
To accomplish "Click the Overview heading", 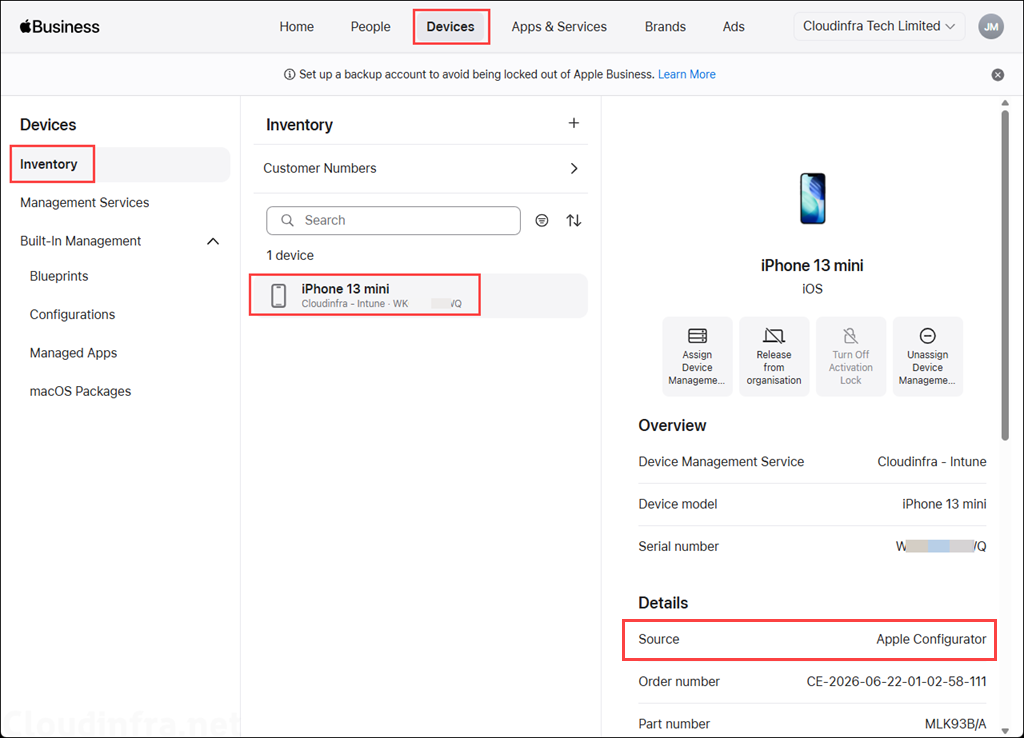I will point(672,426).
